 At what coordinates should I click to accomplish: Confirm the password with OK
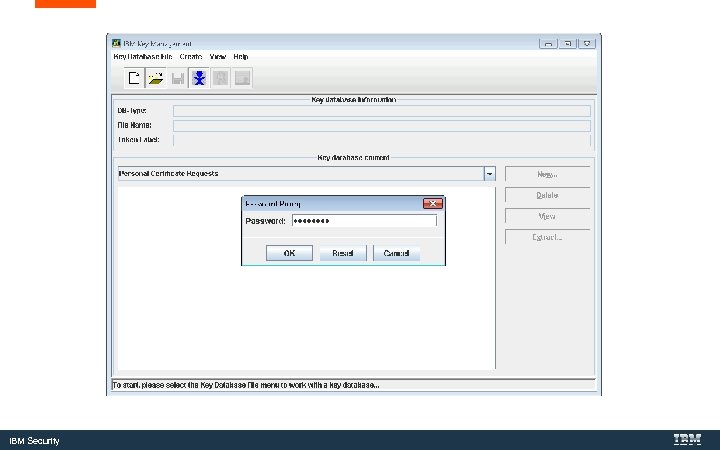point(289,253)
